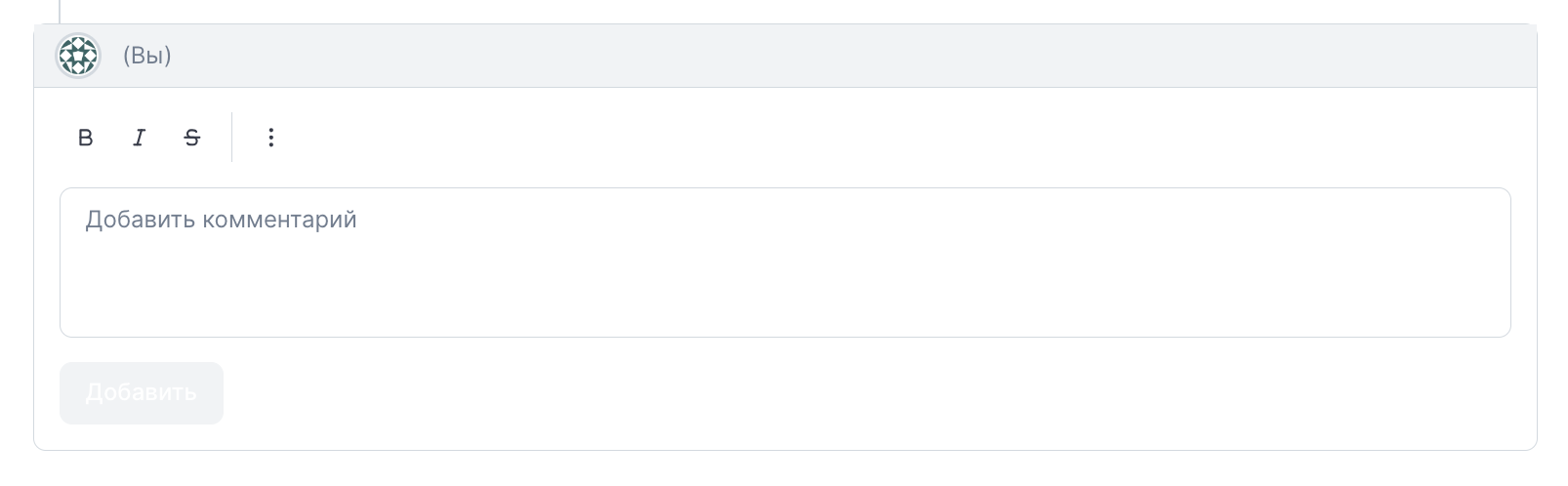
Task: Toggle bold formatting with the B icon
Action: [x=85, y=138]
